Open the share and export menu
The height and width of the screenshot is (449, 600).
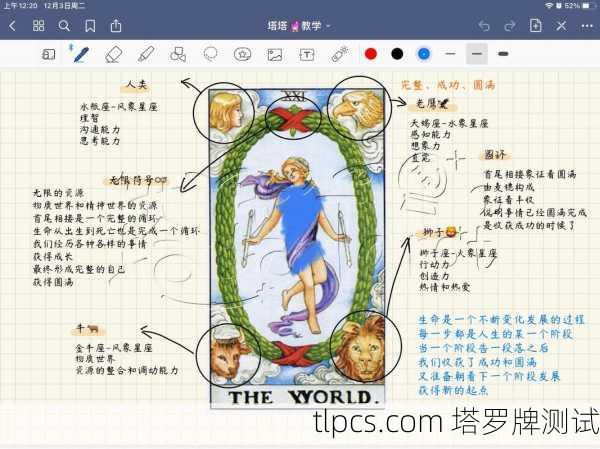pyautogui.click(x=117, y=25)
